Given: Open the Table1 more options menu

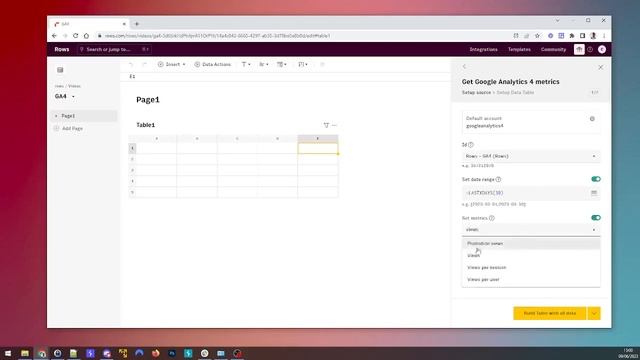Looking at the screenshot, I should (334, 125).
